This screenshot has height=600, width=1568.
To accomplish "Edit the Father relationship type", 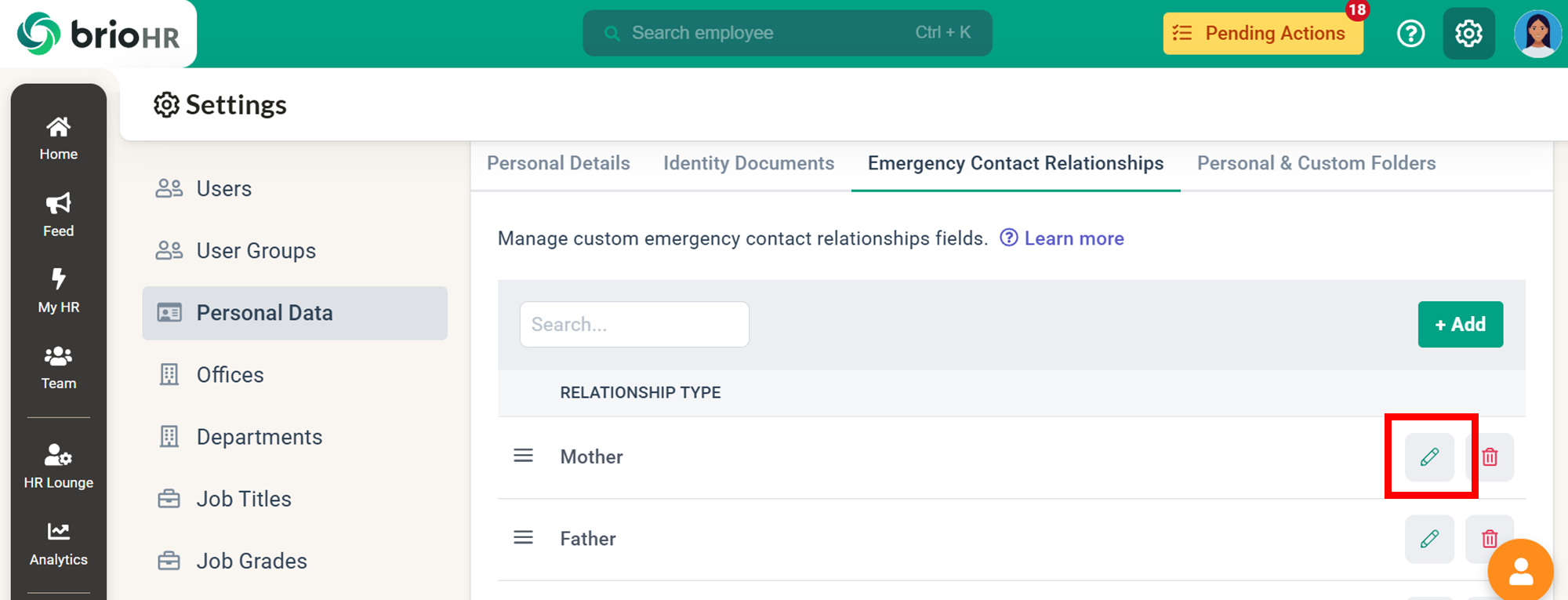I will point(1429,539).
